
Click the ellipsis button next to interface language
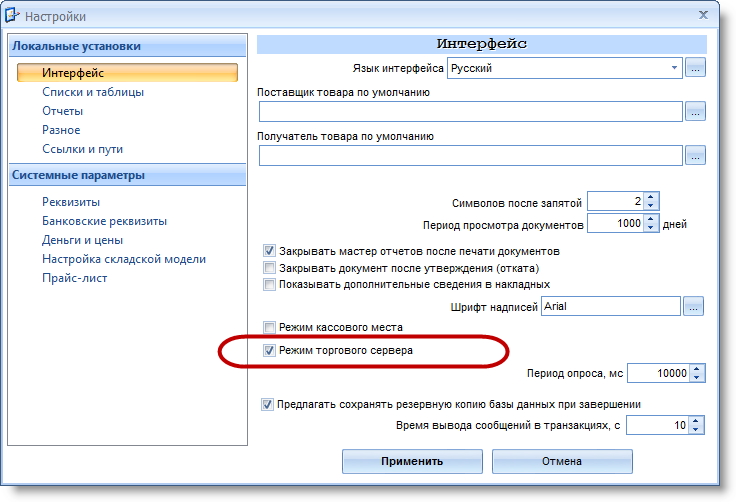[695, 68]
